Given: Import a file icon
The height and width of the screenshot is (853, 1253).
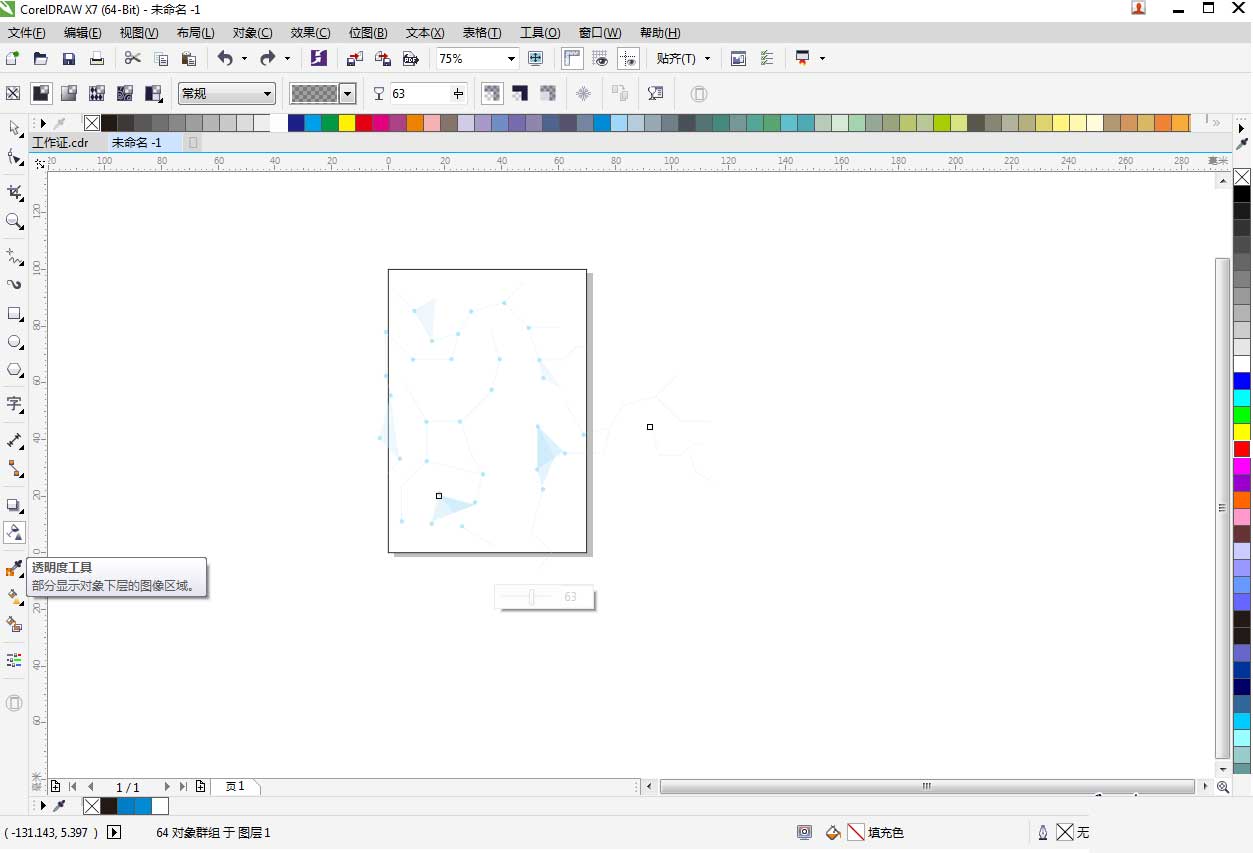Looking at the screenshot, I should coord(354,58).
